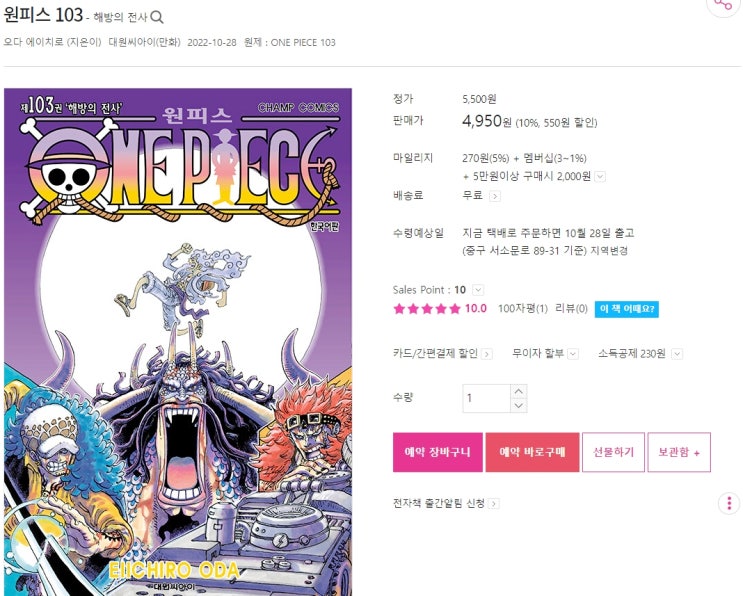Click the 예약 장바구니 button
This screenshot has height=596, width=743.
click(437, 452)
